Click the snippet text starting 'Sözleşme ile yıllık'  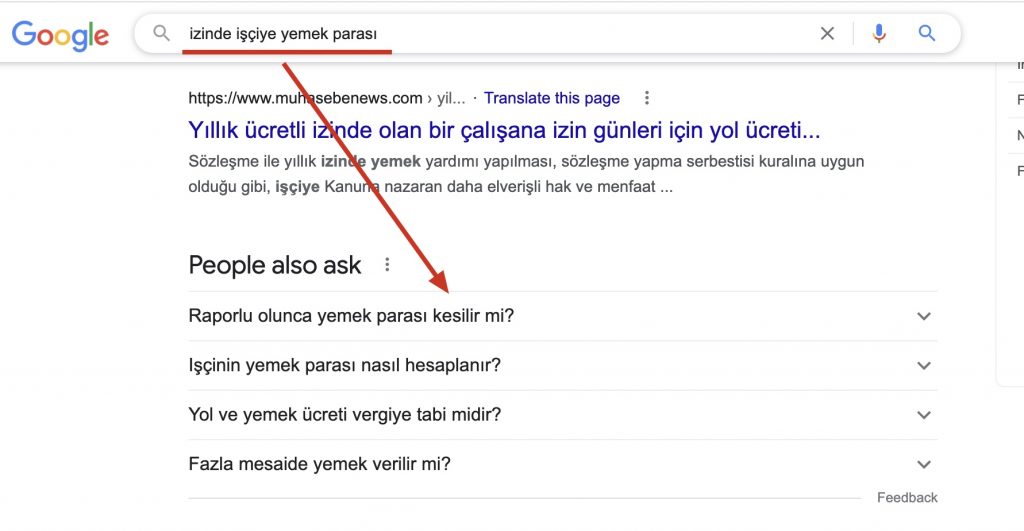pyautogui.click(x=526, y=174)
